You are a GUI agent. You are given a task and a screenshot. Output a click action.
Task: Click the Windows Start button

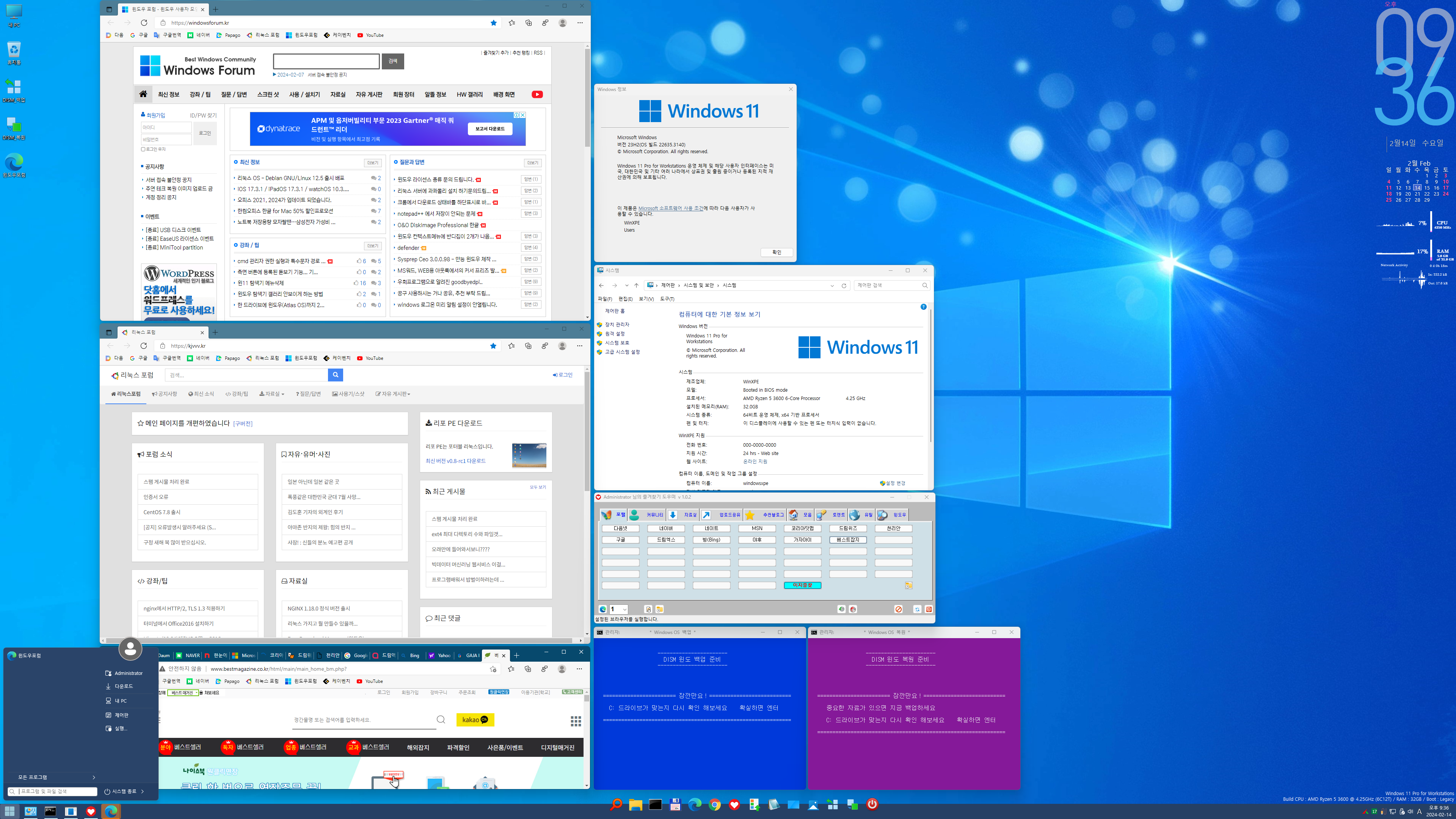[x=9, y=811]
